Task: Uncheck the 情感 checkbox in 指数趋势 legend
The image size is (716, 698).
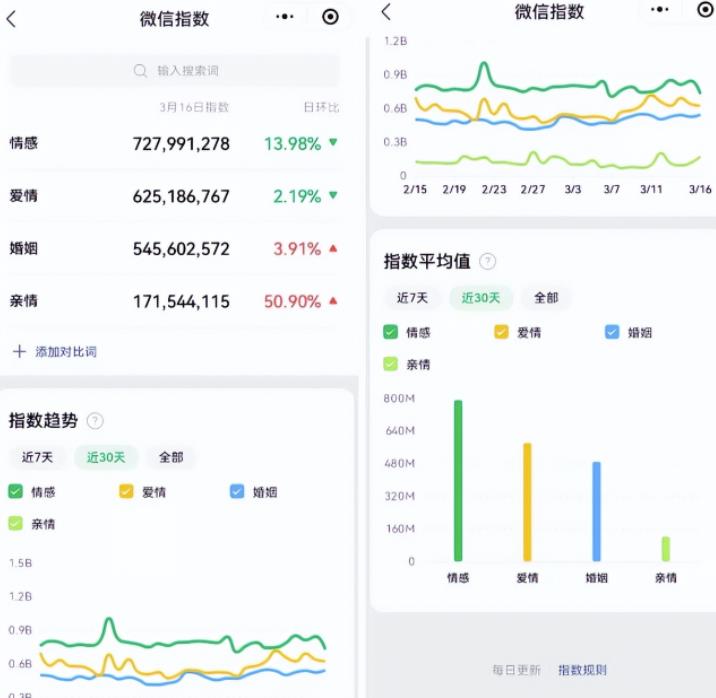Action: point(16,491)
